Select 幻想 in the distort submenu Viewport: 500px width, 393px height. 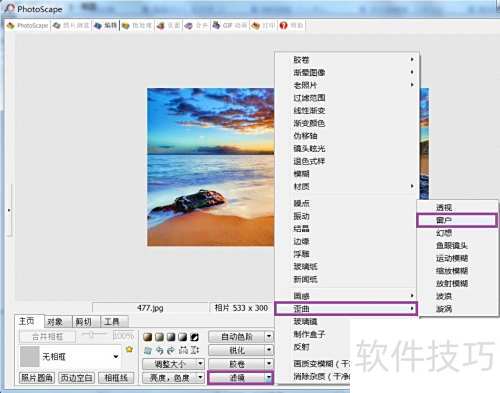457,233
